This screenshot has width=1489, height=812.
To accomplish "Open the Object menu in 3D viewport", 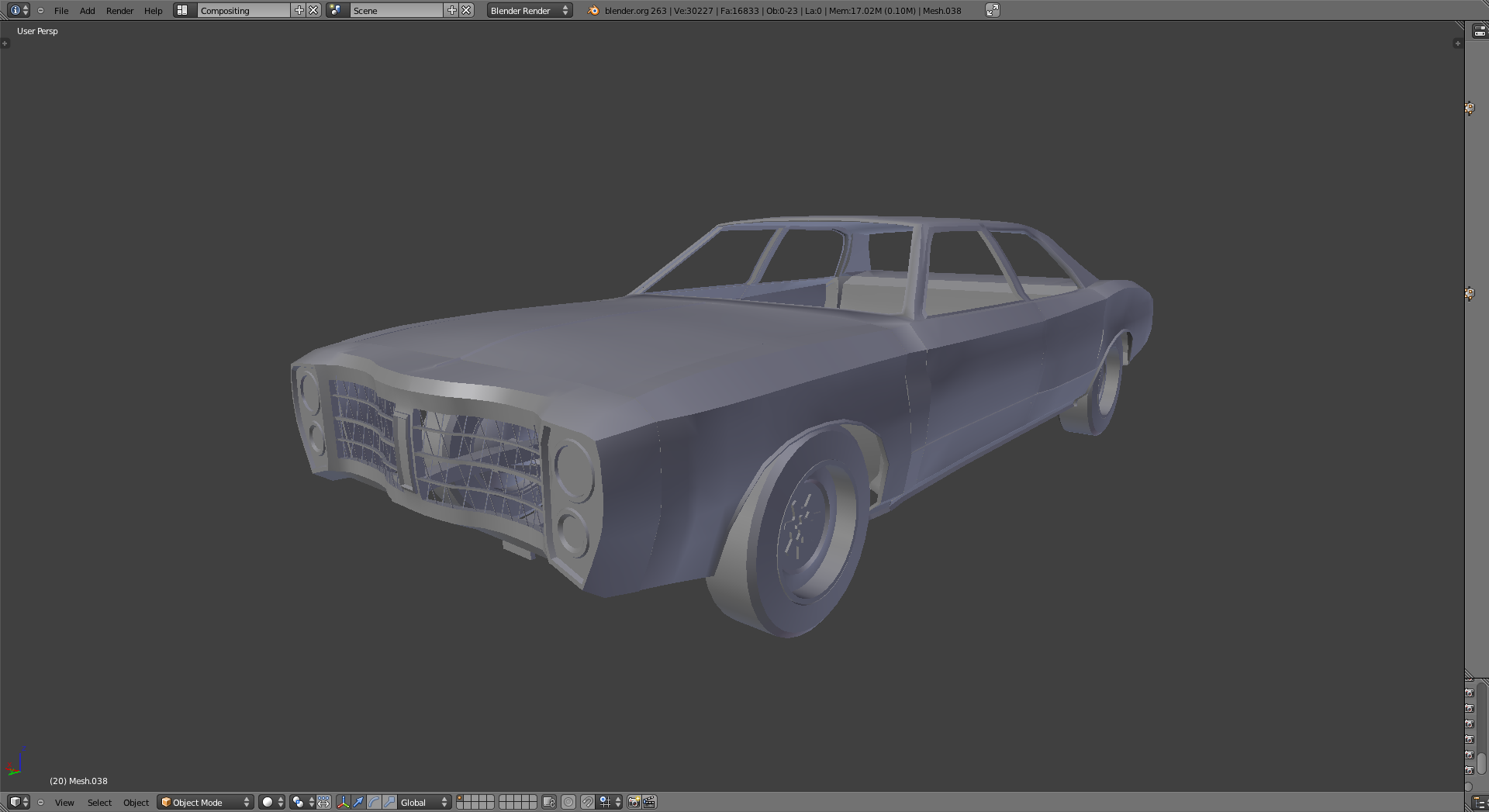I will coord(136,802).
